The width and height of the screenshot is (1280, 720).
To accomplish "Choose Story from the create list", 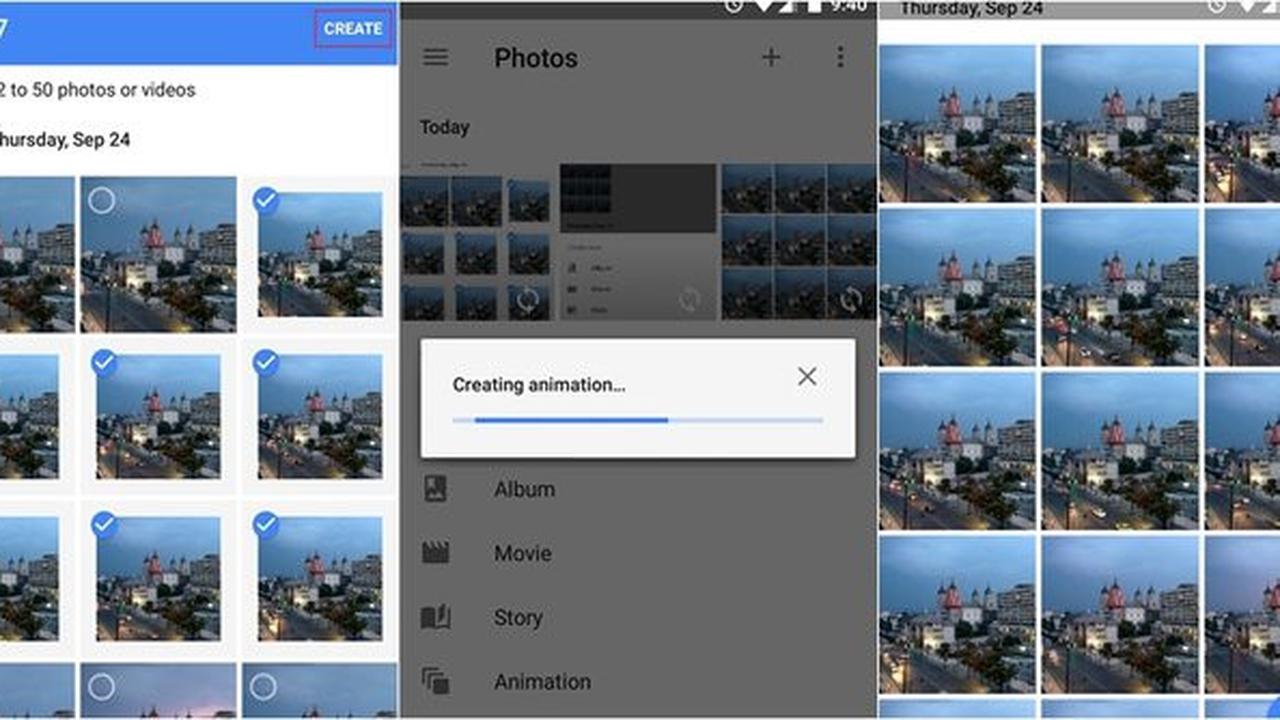I will pyautogui.click(x=518, y=618).
